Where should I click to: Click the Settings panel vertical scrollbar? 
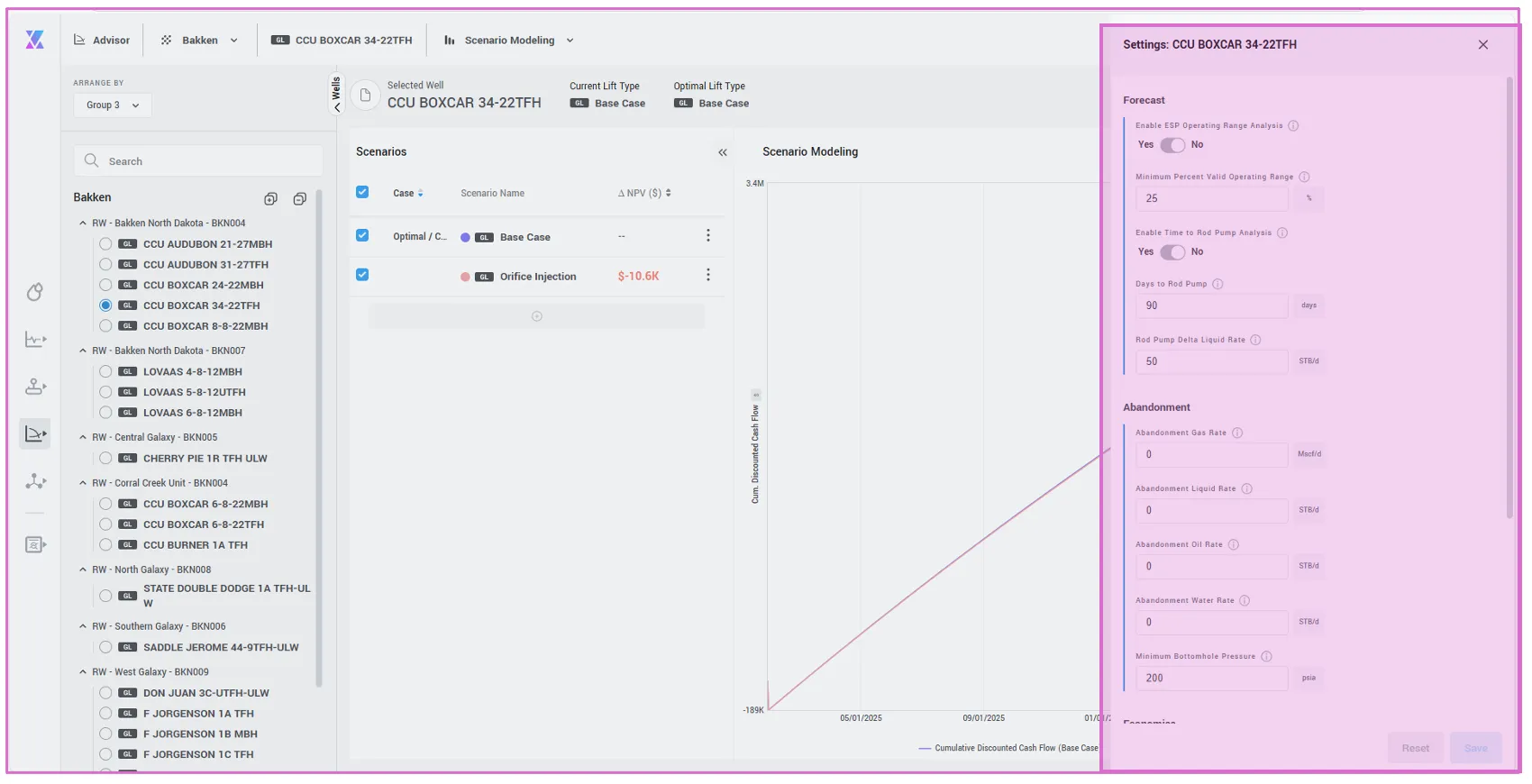(1510, 297)
